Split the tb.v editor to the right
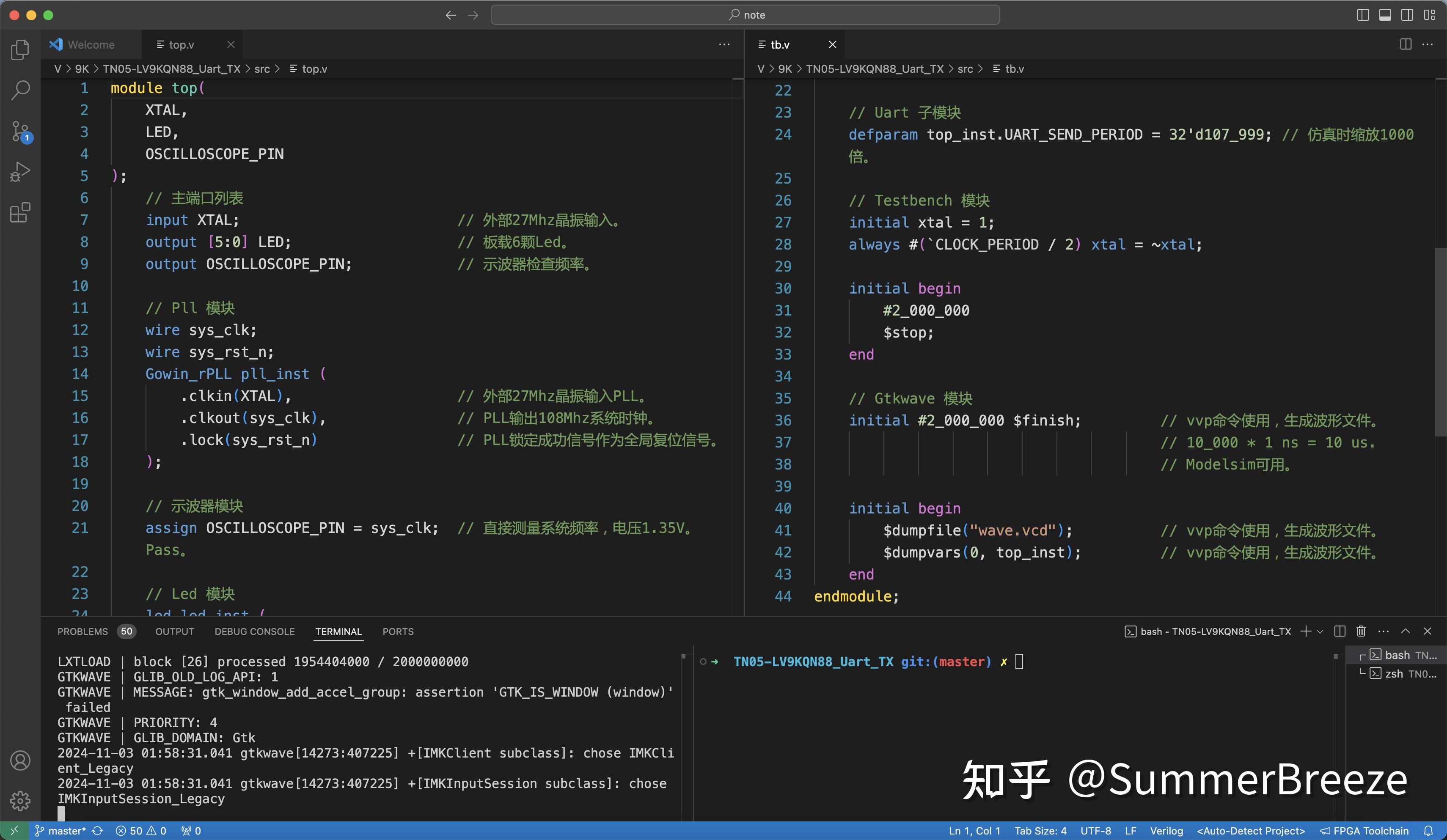The width and height of the screenshot is (1447, 840). coord(1406,44)
